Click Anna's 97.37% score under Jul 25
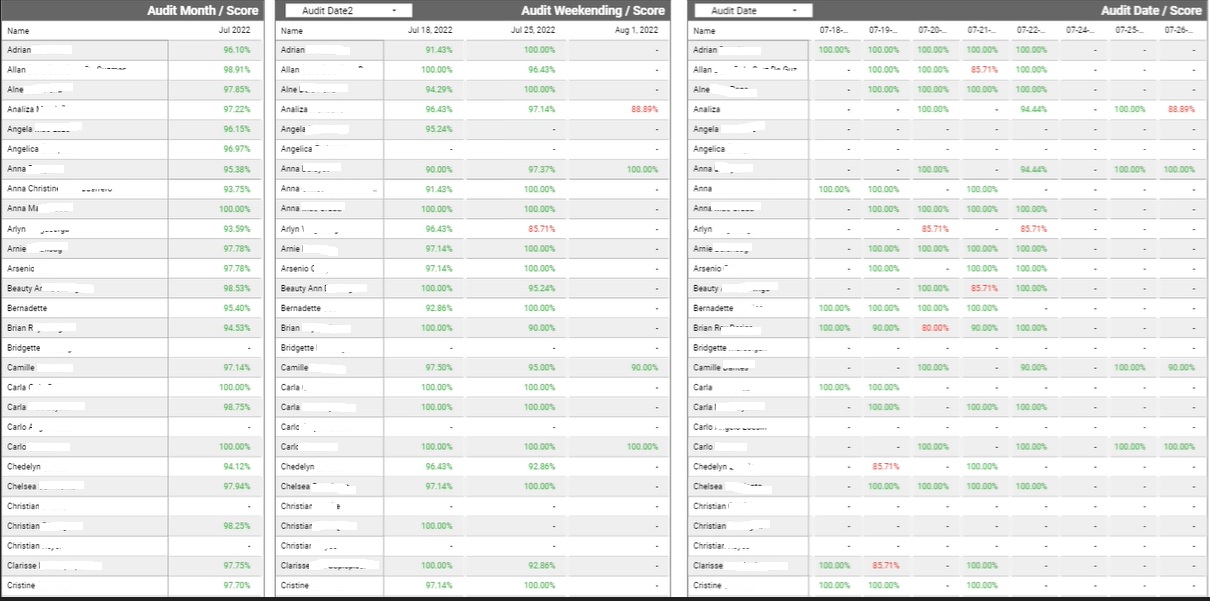 tap(539, 169)
